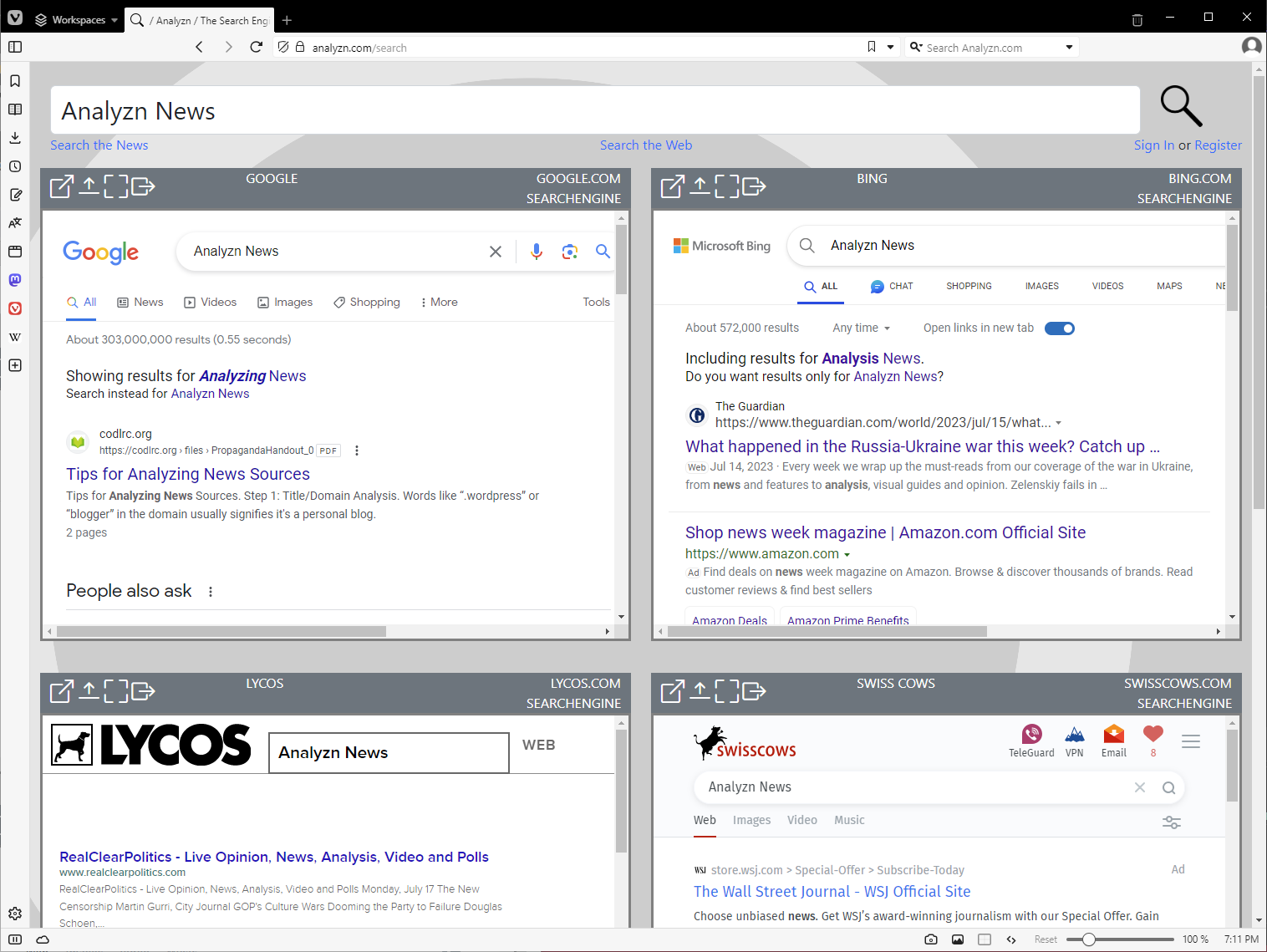Open Google panel in new window icon
This screenshot has height=952, width=1267.
62,186
